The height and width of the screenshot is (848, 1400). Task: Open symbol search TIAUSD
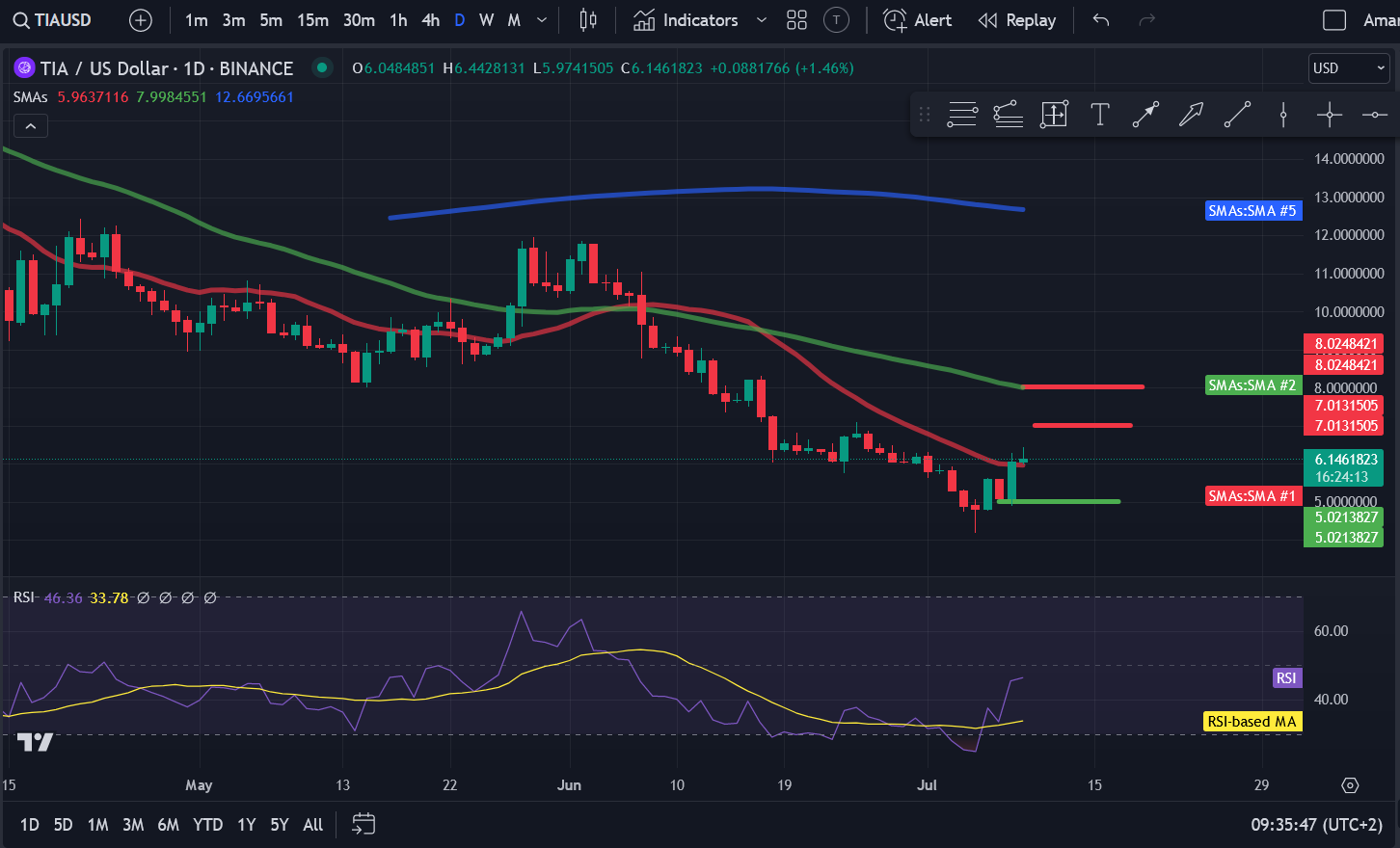click(53, 20)
